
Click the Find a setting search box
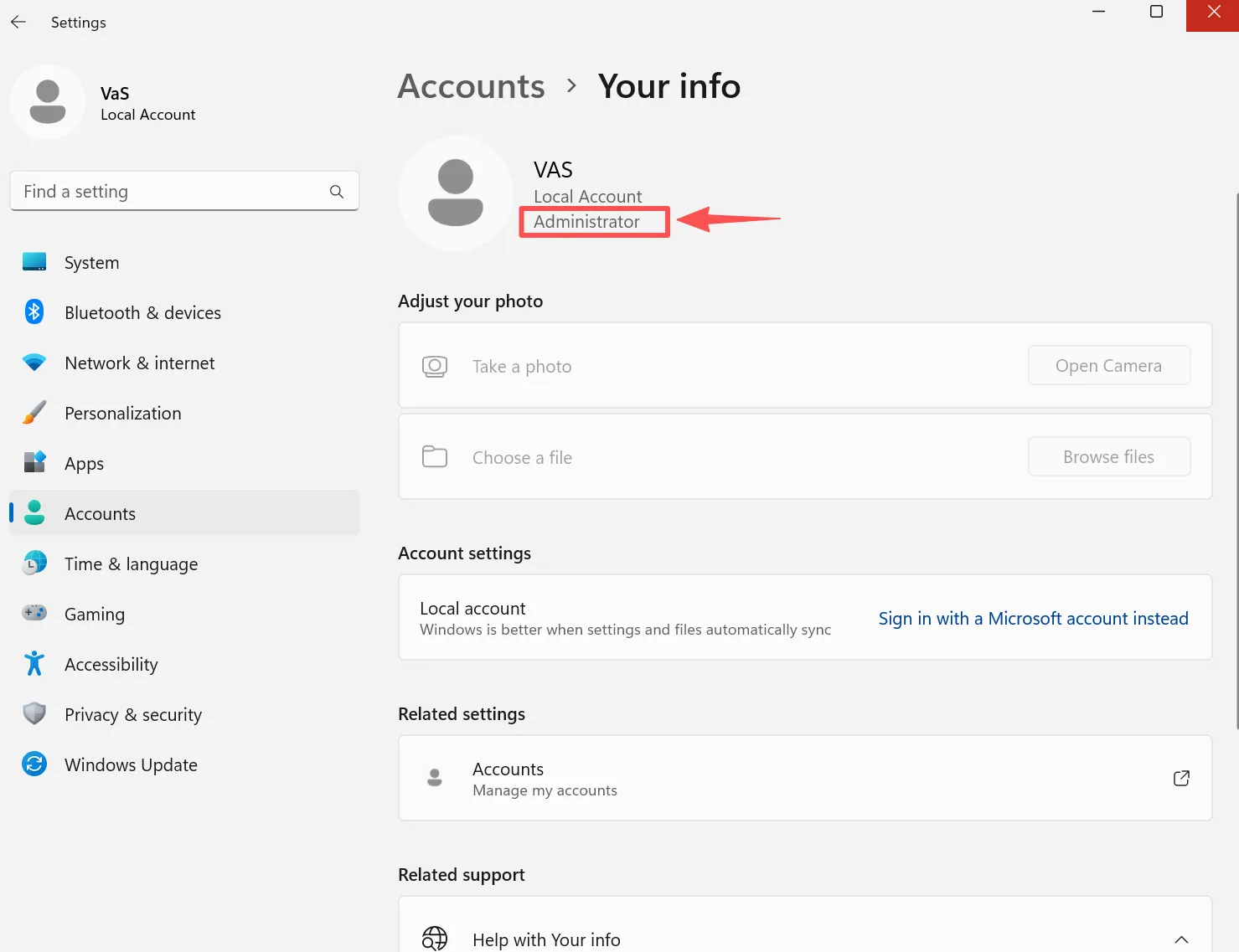point(184,191)
